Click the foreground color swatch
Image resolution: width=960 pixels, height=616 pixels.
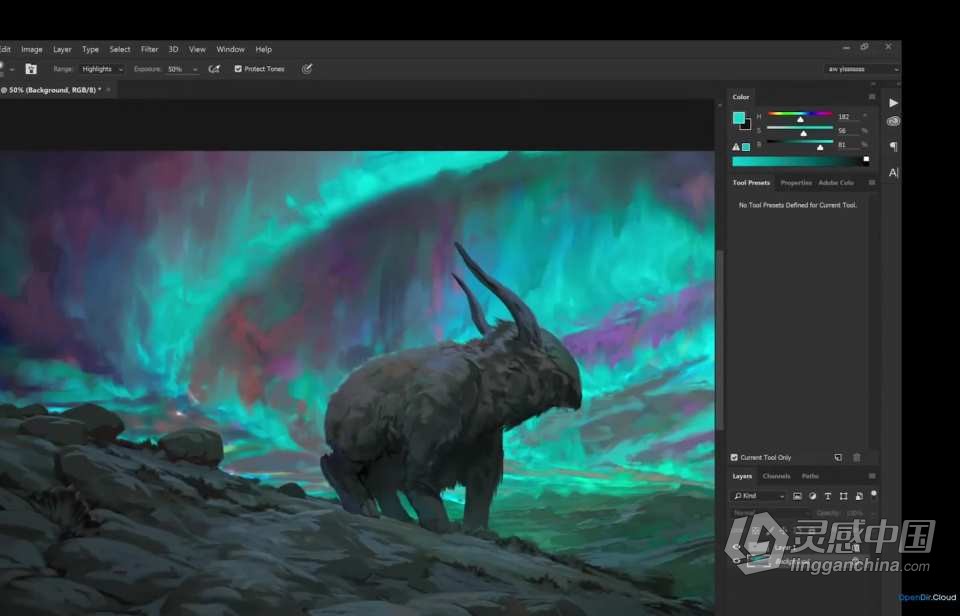(x=738, y=118)
